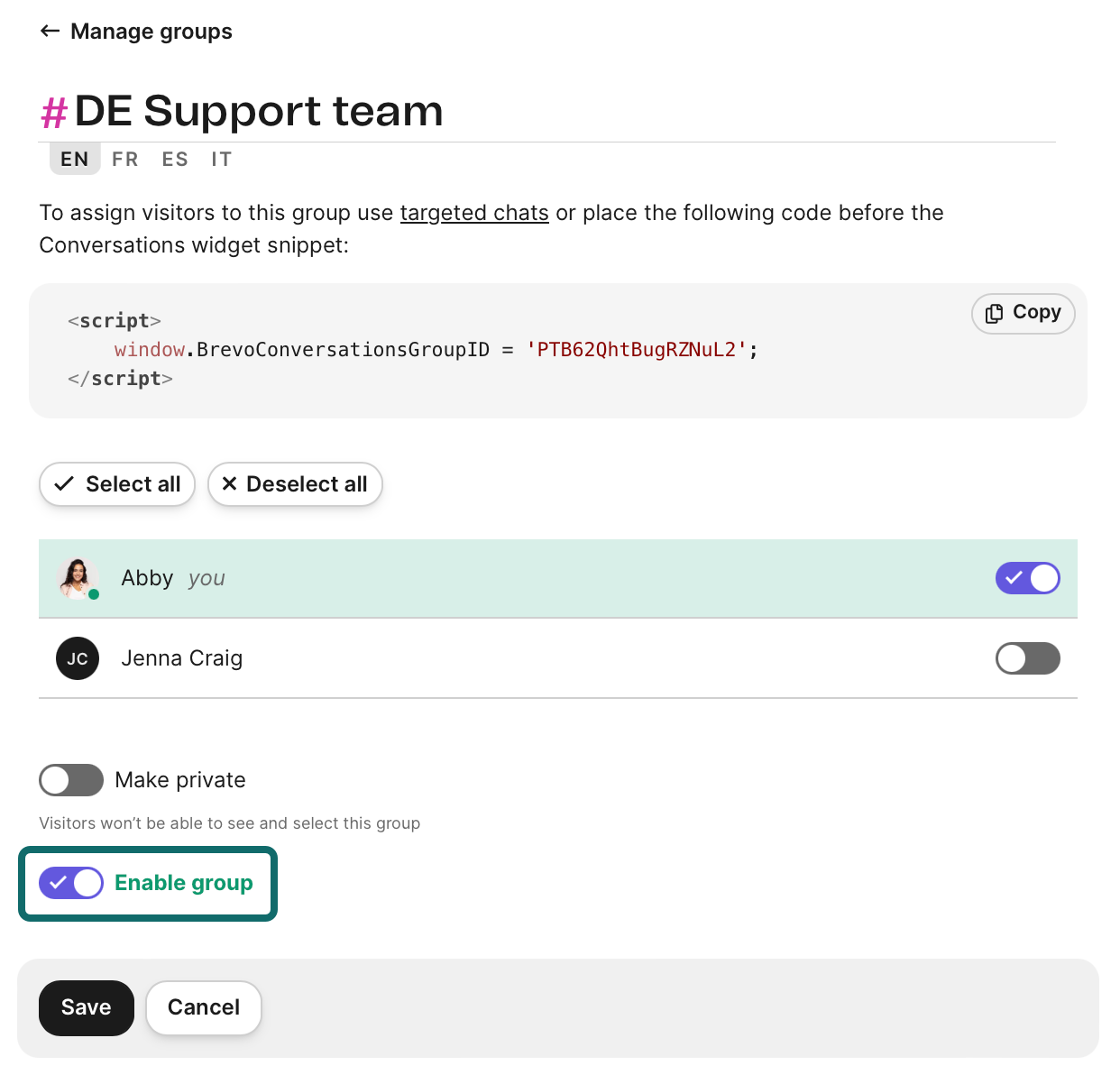The height and width of the screenshot is (1075, 1120).
Task: Save the group settings
Action: (86, 1007)
